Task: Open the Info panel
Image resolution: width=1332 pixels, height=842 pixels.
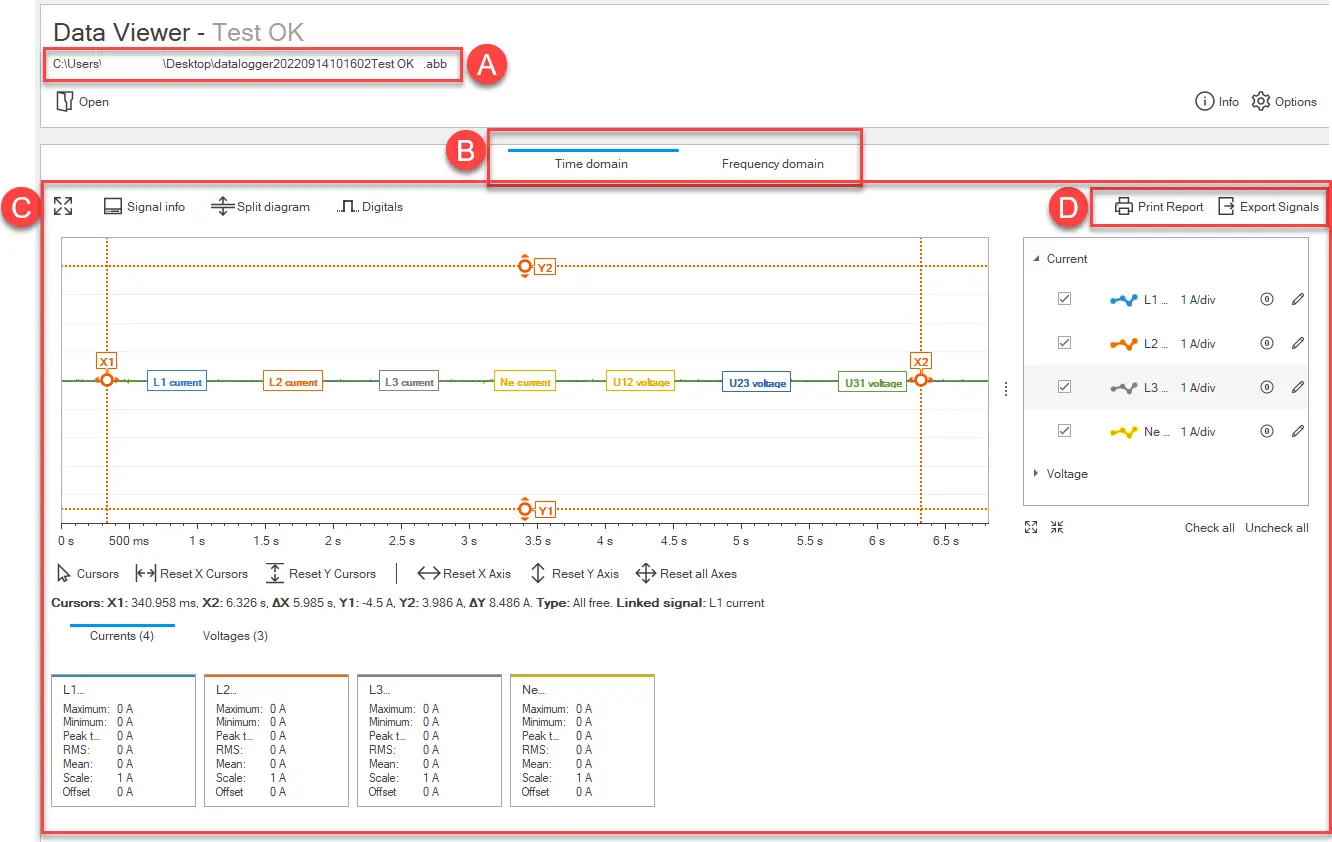Action: (1205, 102)
